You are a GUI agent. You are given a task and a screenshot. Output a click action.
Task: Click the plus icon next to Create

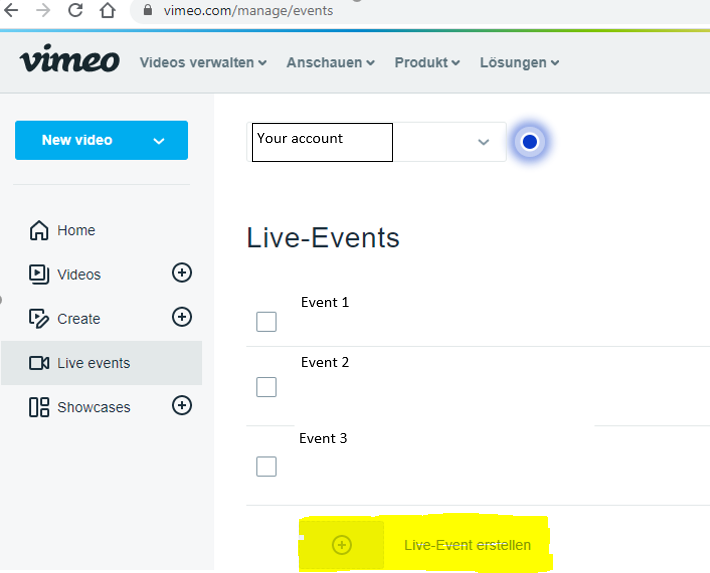(182, 317)
